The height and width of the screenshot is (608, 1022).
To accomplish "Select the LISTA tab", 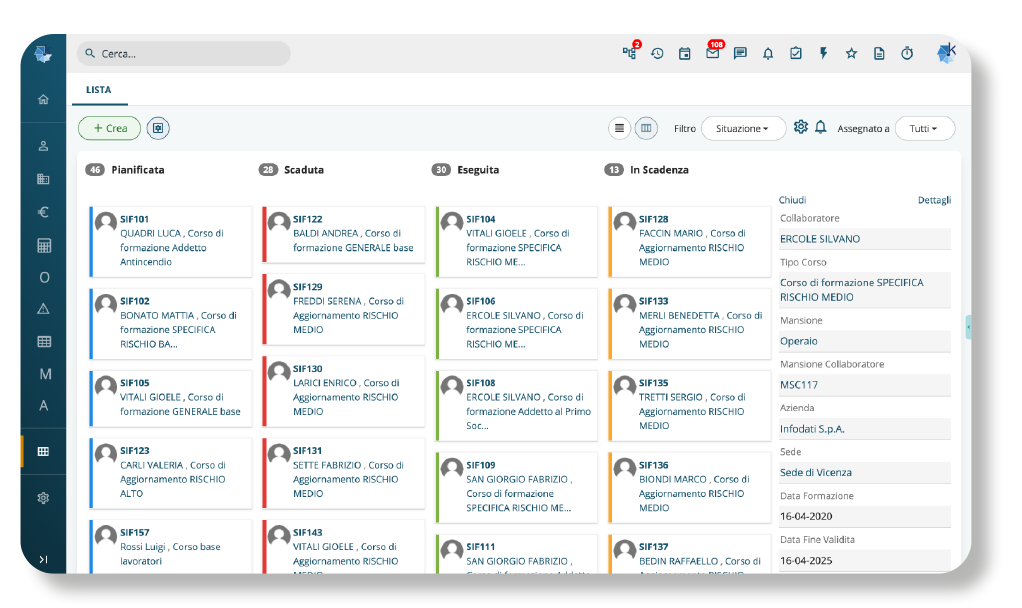I will (99, 90).
